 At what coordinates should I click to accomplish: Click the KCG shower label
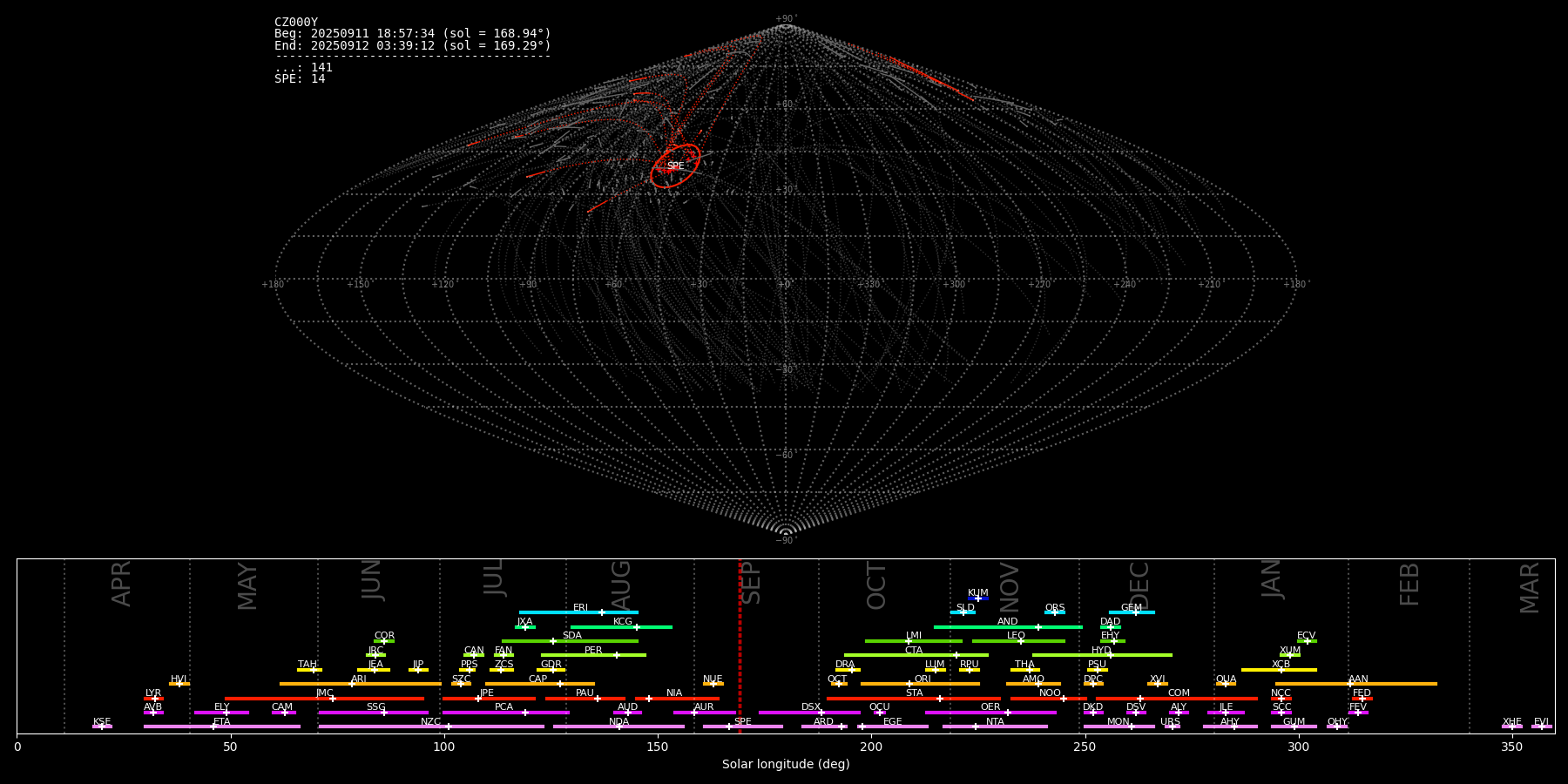pyautogui.click(x=623, y=621)
